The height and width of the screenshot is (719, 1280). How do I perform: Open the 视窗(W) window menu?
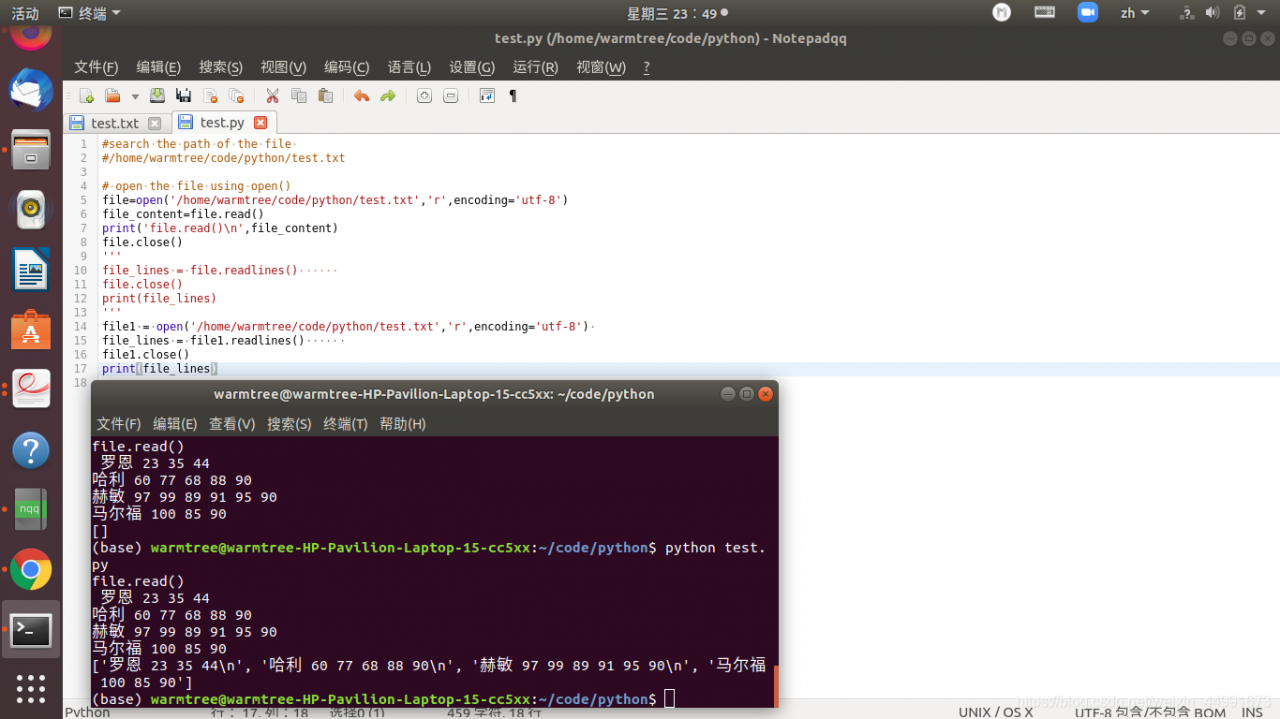(x=601, y=67)
